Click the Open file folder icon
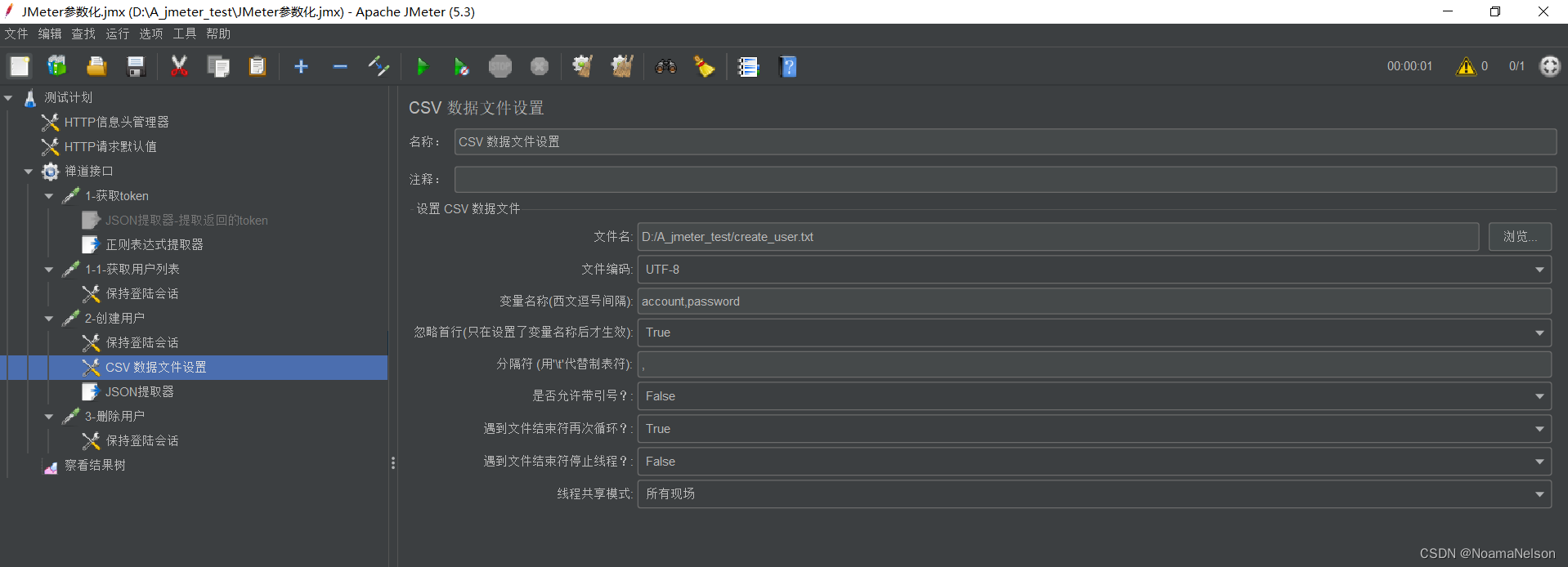 pyautogui.click(x=96, y=66)
